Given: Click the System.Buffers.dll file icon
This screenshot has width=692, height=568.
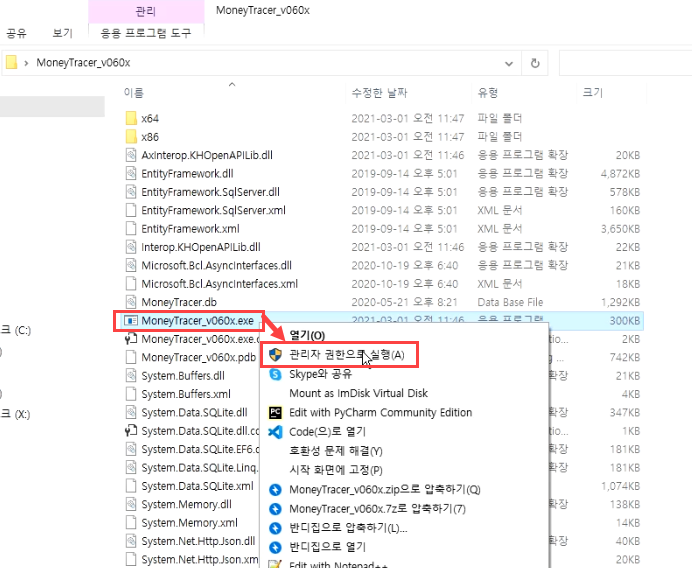Looking at the screenshot, I should tap(131, 376).
